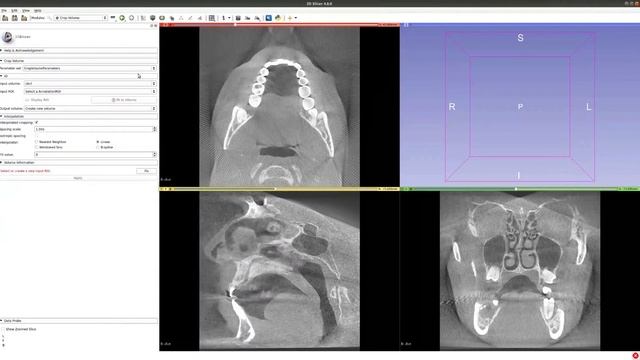Screen dimensions: 640x360
Task: Click the Save Data toolbar icon
Action: (24, 18)
